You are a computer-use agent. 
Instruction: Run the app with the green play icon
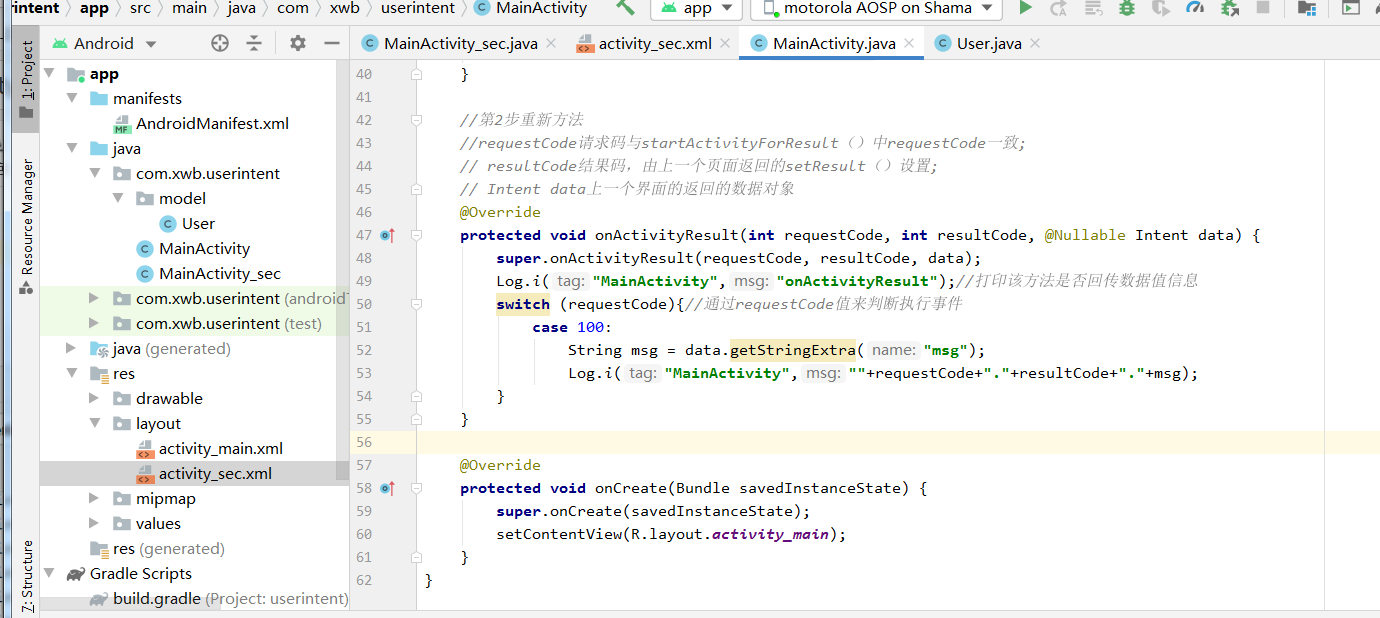coord(1024,8)
